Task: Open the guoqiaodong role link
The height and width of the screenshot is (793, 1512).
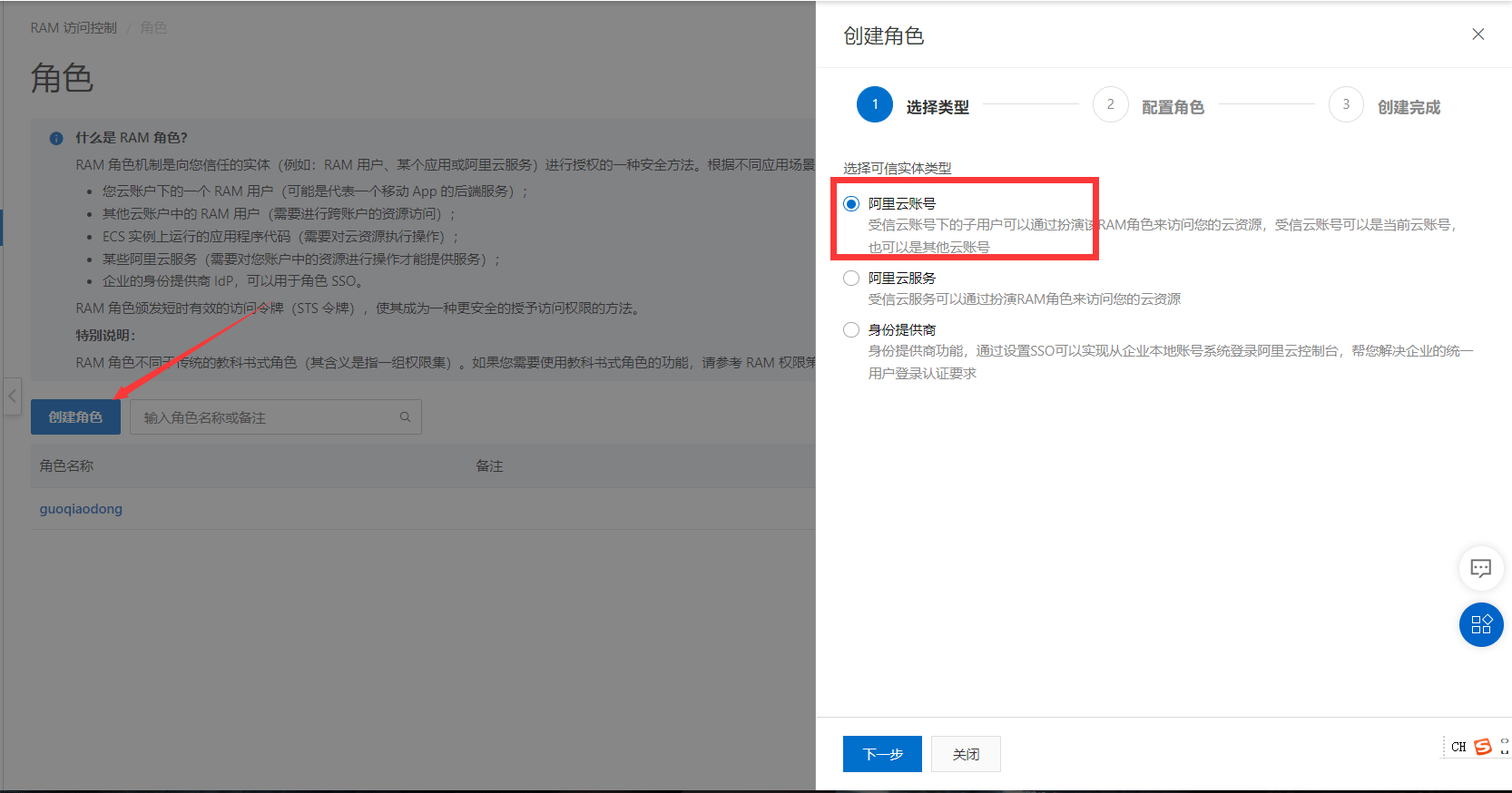Action: pyautogui.click(x=81, y=509)
